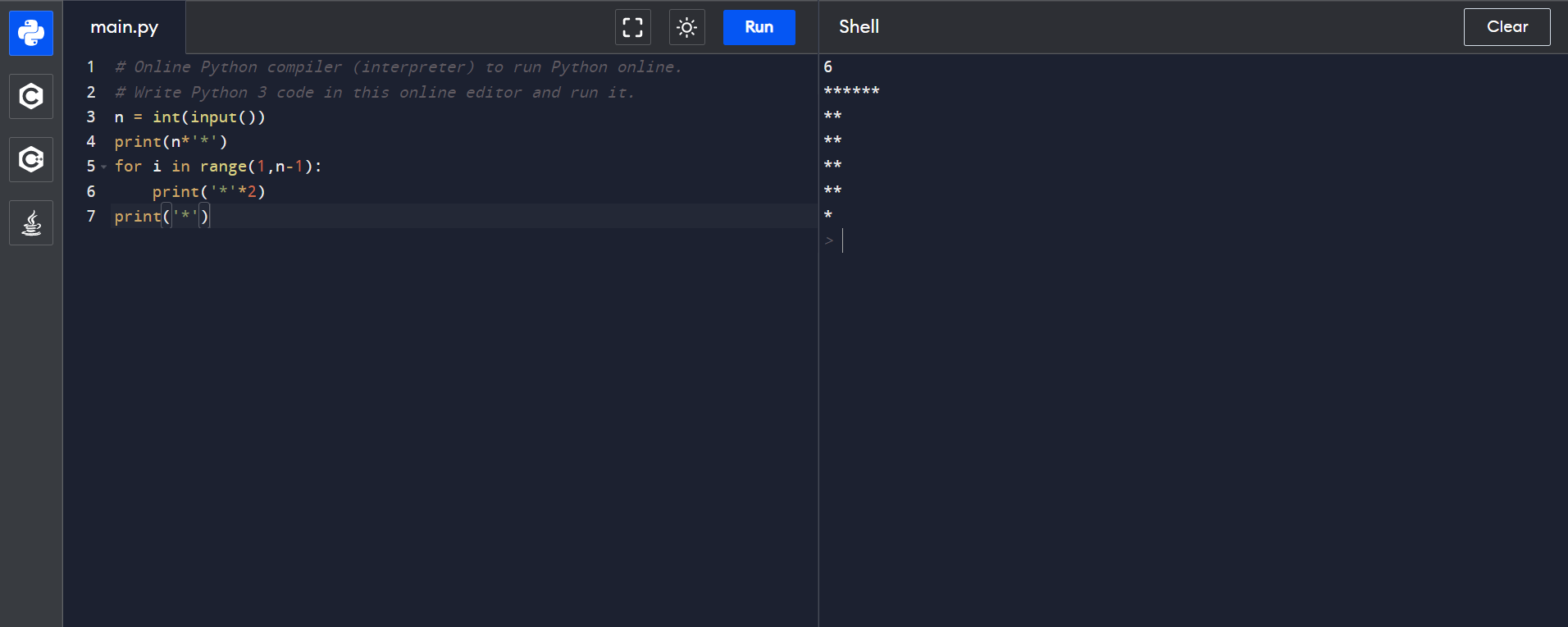Select the main.py file tab
The width and height of the screenshot is (1568, 627).
point(124,27)
